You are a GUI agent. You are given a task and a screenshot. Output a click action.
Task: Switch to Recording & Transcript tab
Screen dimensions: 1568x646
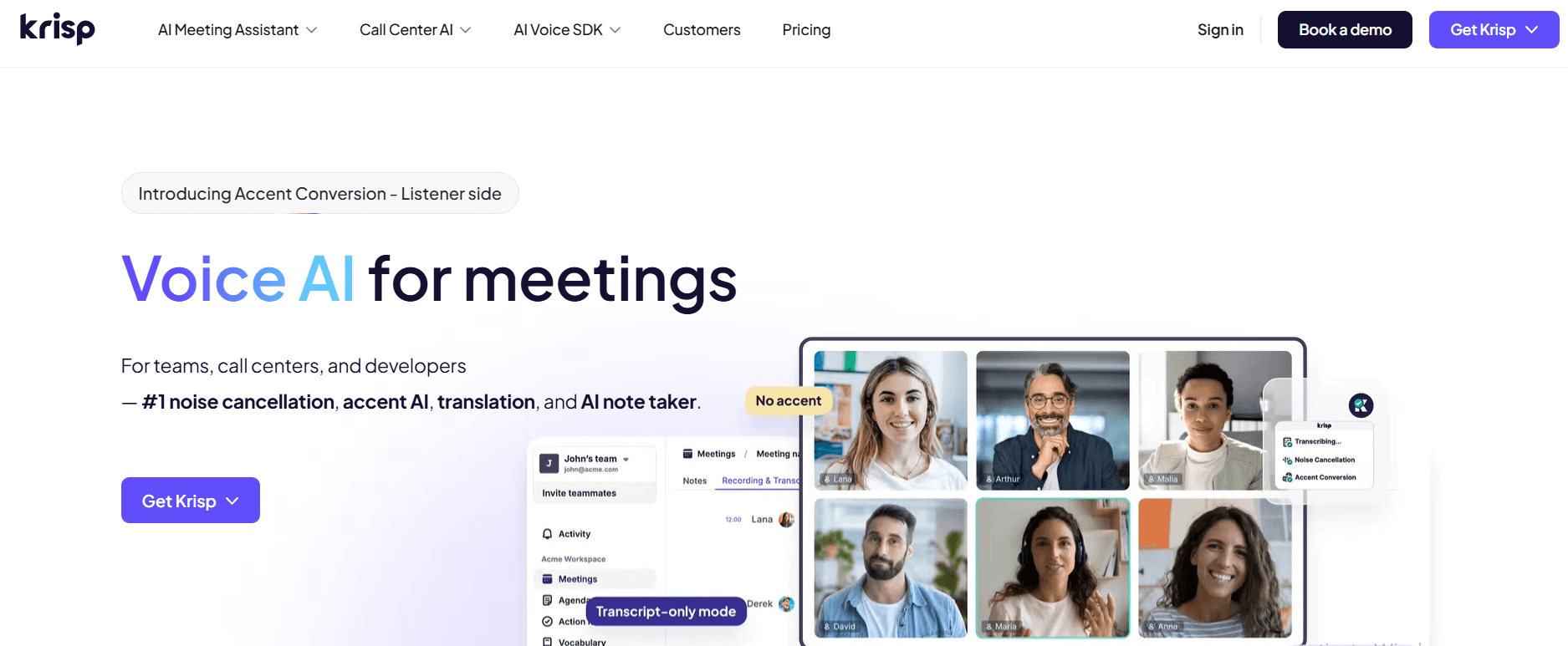click(760, 481)
